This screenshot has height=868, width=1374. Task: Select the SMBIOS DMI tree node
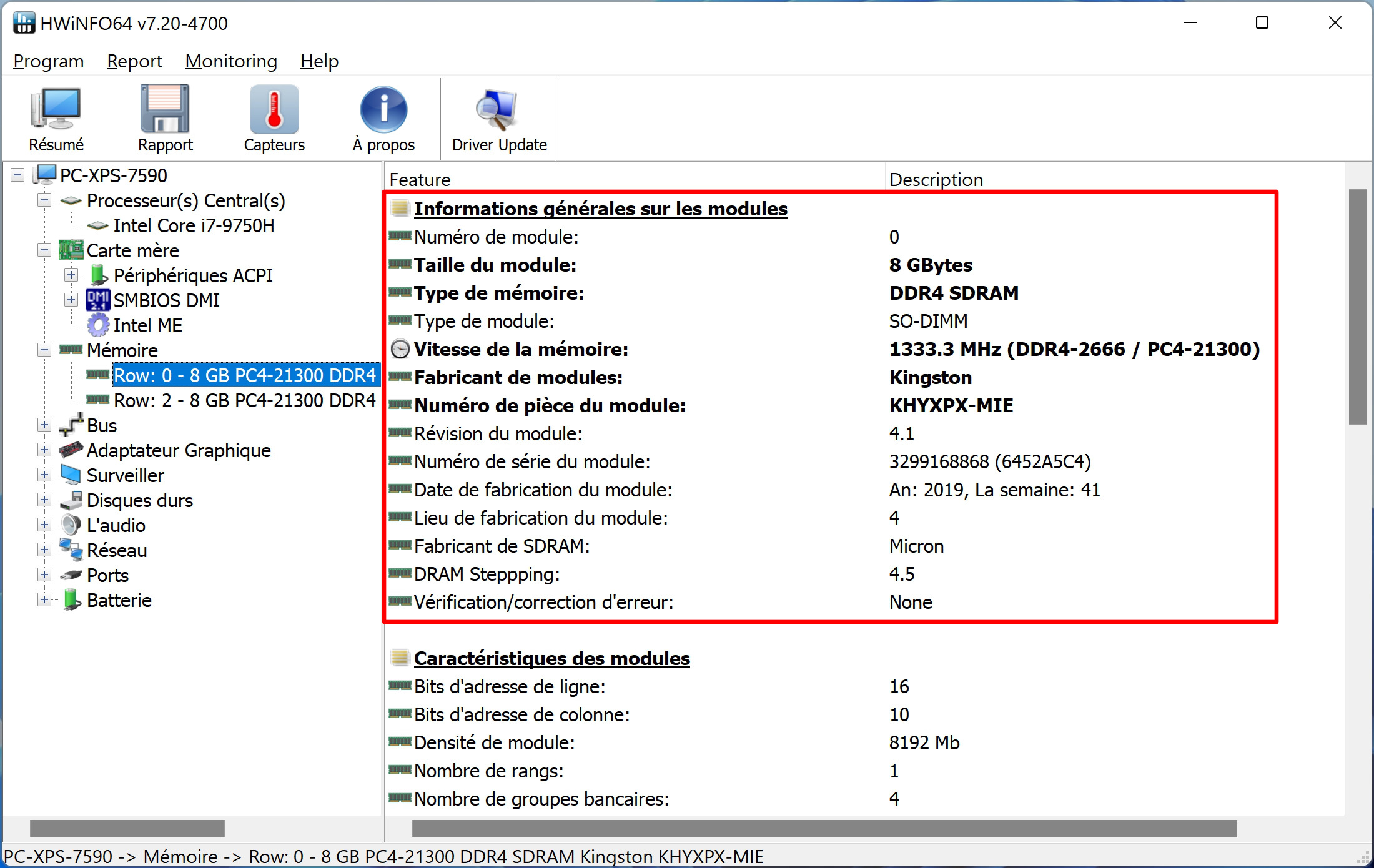[166, 300]
